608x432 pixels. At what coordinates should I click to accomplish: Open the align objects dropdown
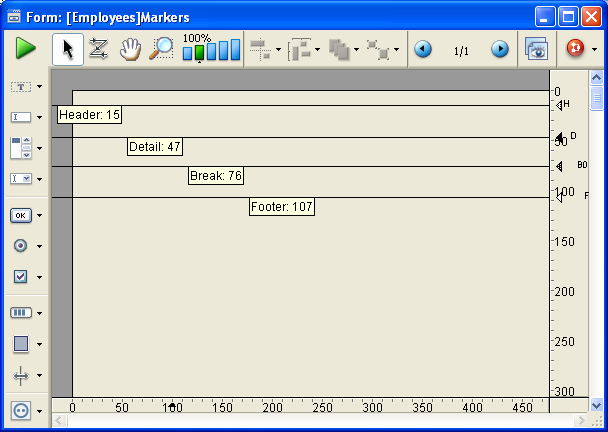click(278, 49)
